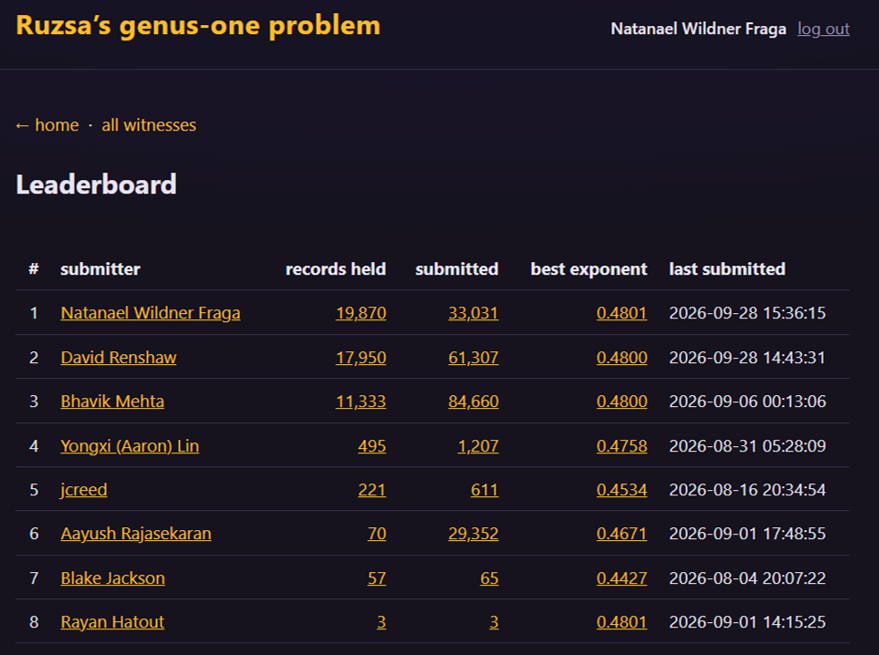Click timestamp 2026-08-31 05:28:09

click(747, 446)
